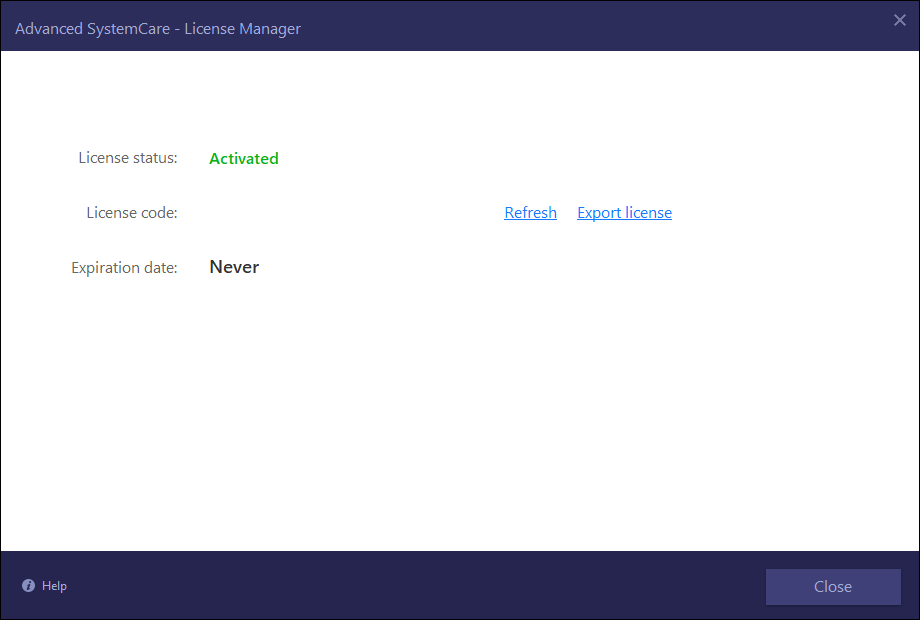The width and height of the screenshot is (920, 620).
Task: Click the Advanced SystemCare window title
Action: [158, 29]
